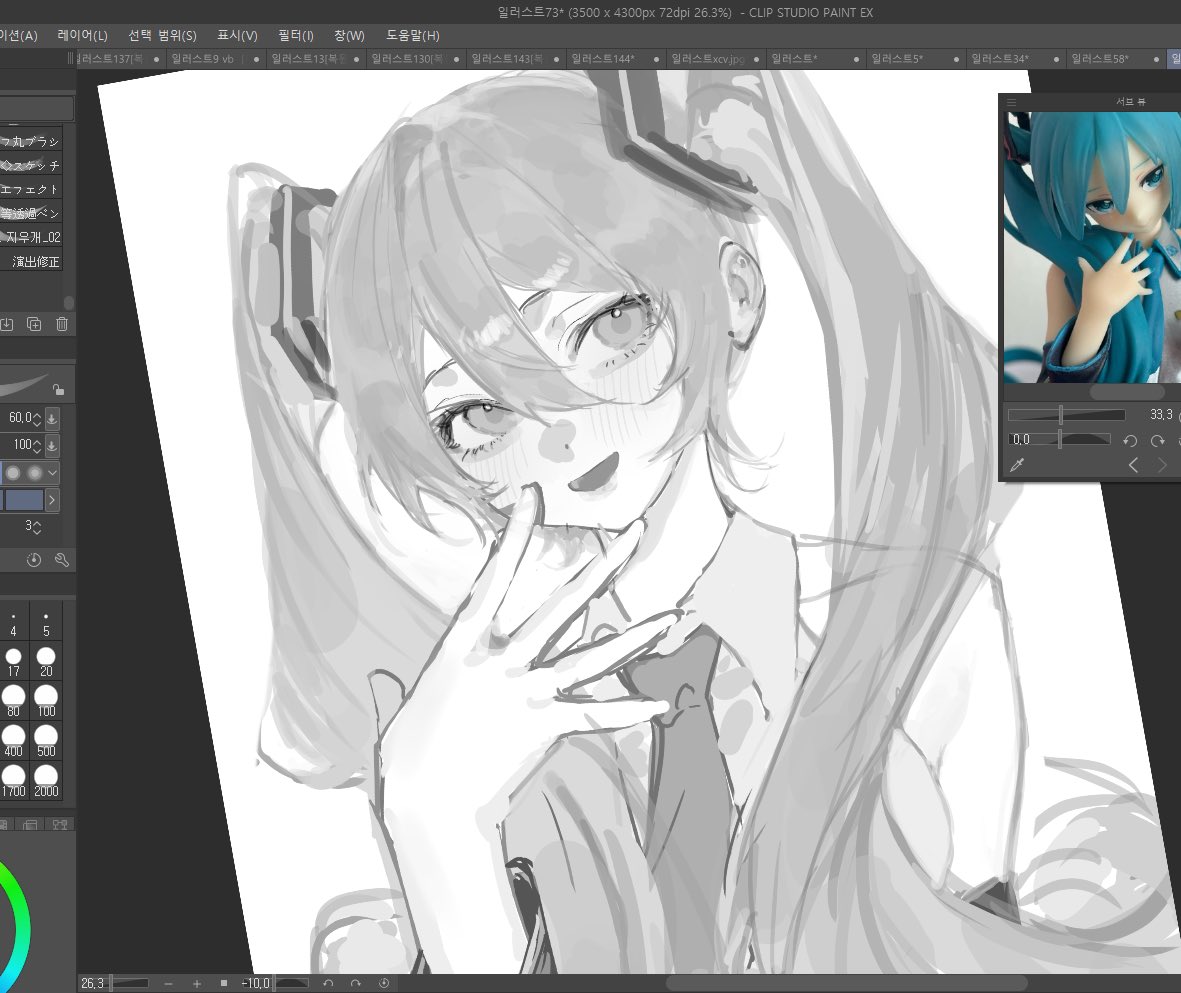Open the 선택 범위(S) menu
Screen dimensions: 1181x993
(162, 35)
